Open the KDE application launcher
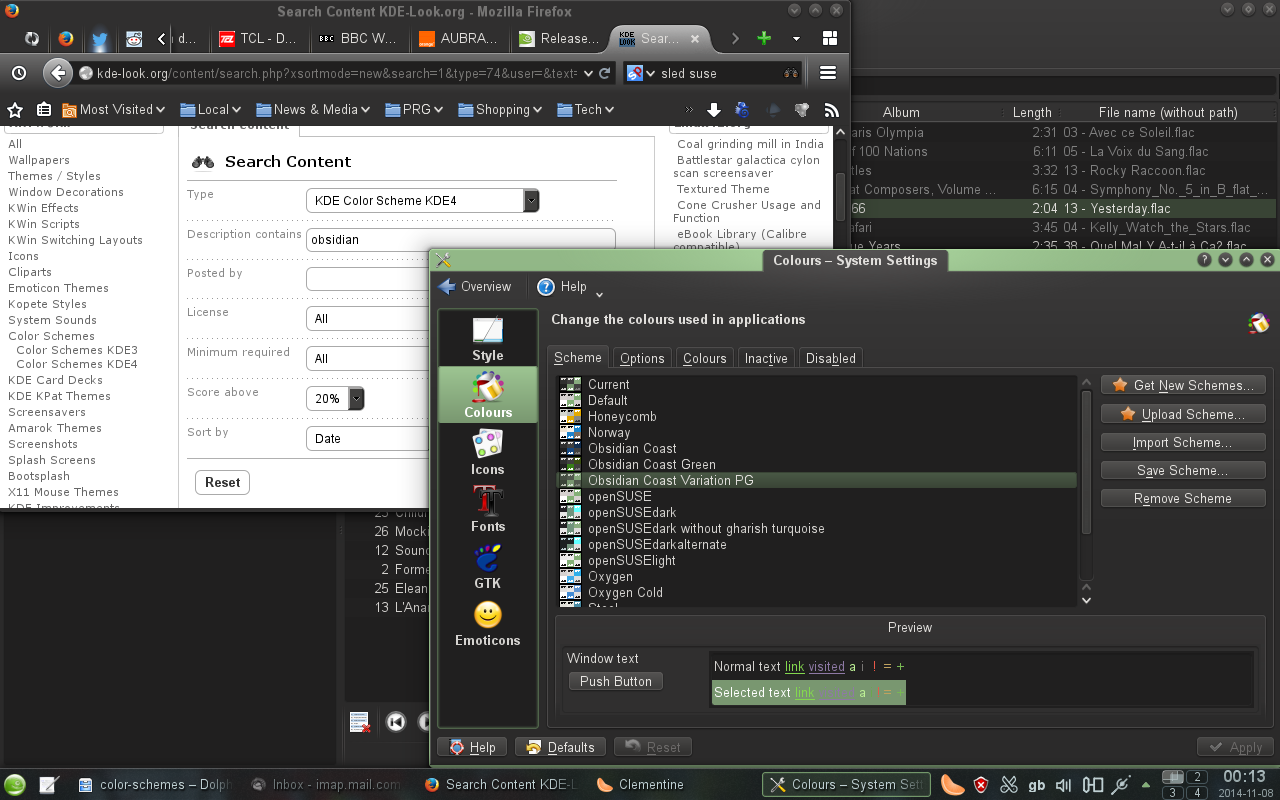This screenshot has width=1280, height=800. pyautogui.click(x=15, y=785)
